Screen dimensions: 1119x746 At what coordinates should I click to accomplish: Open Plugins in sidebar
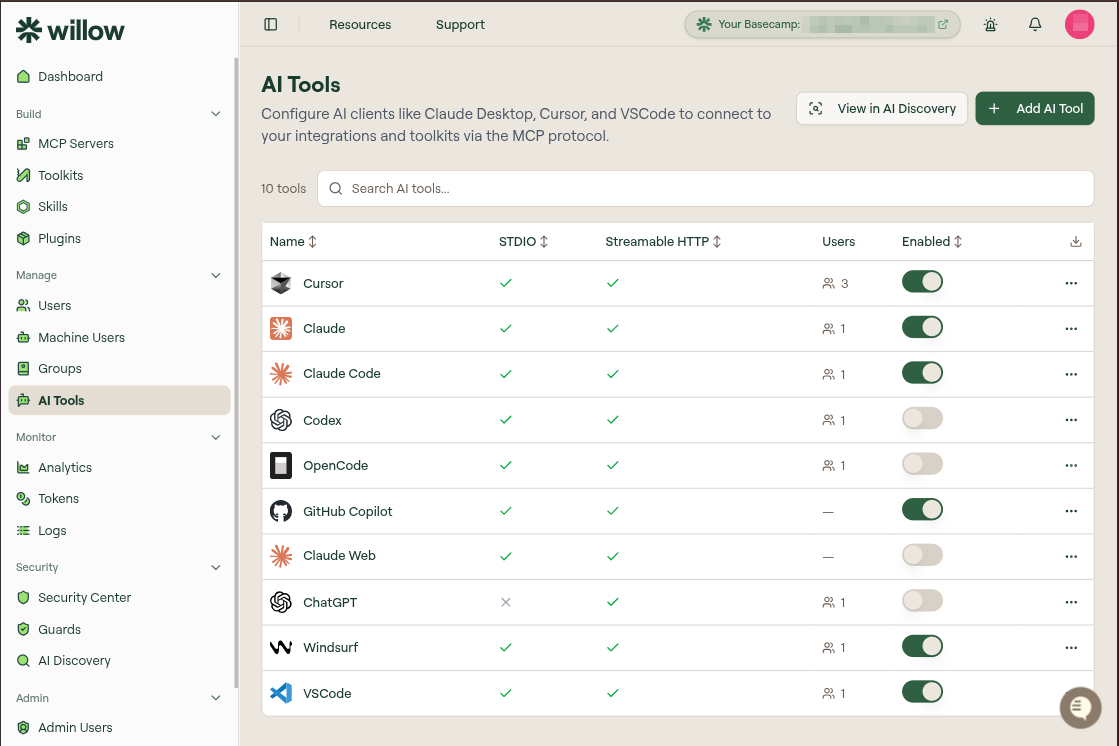[119, 238]
